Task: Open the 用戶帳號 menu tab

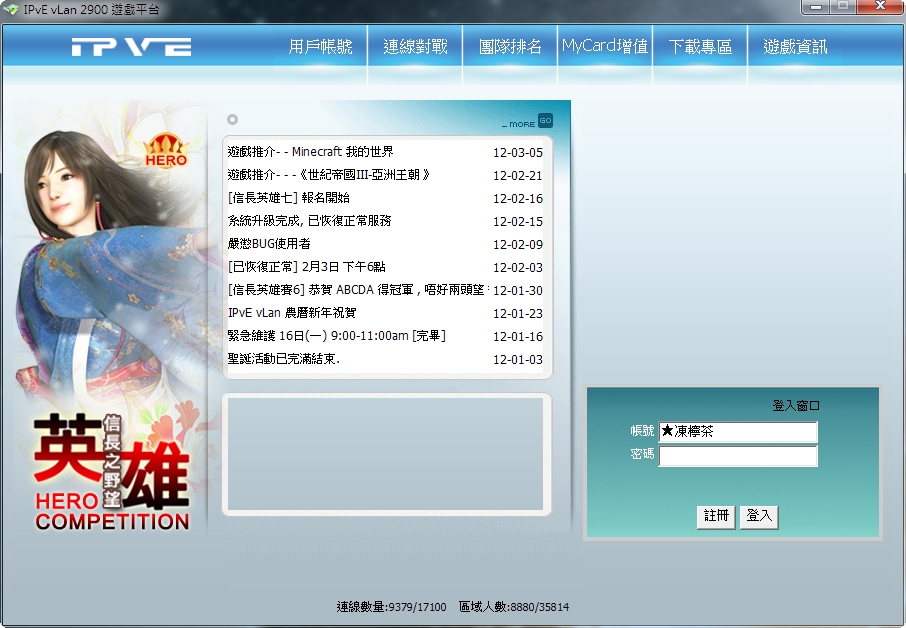Action: tap(320, 46)
